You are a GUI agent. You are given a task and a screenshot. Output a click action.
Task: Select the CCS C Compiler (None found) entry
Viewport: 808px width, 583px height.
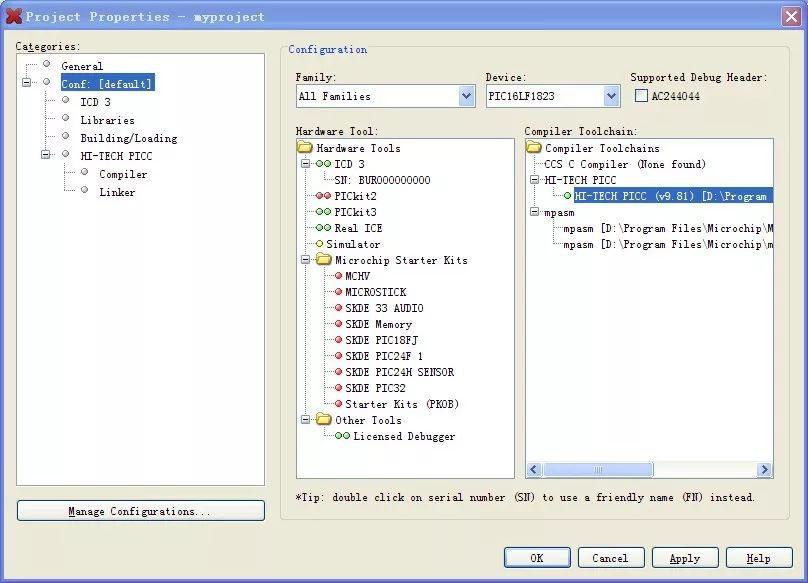(x=625, y=164)
